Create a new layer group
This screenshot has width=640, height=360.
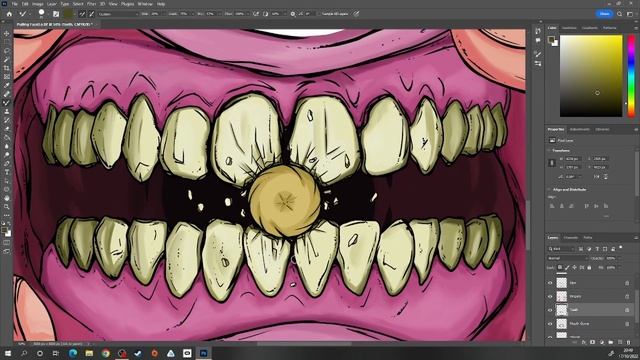[611, 342]
